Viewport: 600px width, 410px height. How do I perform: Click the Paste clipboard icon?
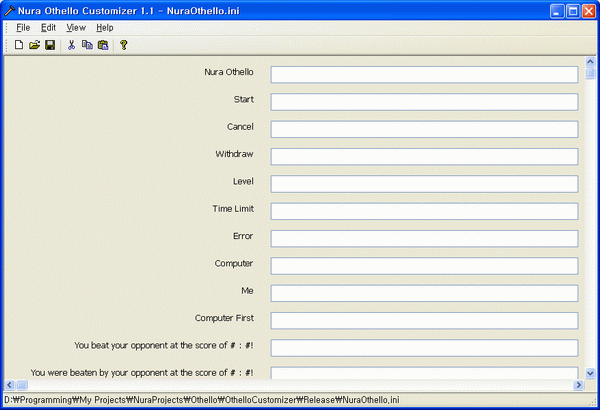pyautogui.click(x=103, y=45)
